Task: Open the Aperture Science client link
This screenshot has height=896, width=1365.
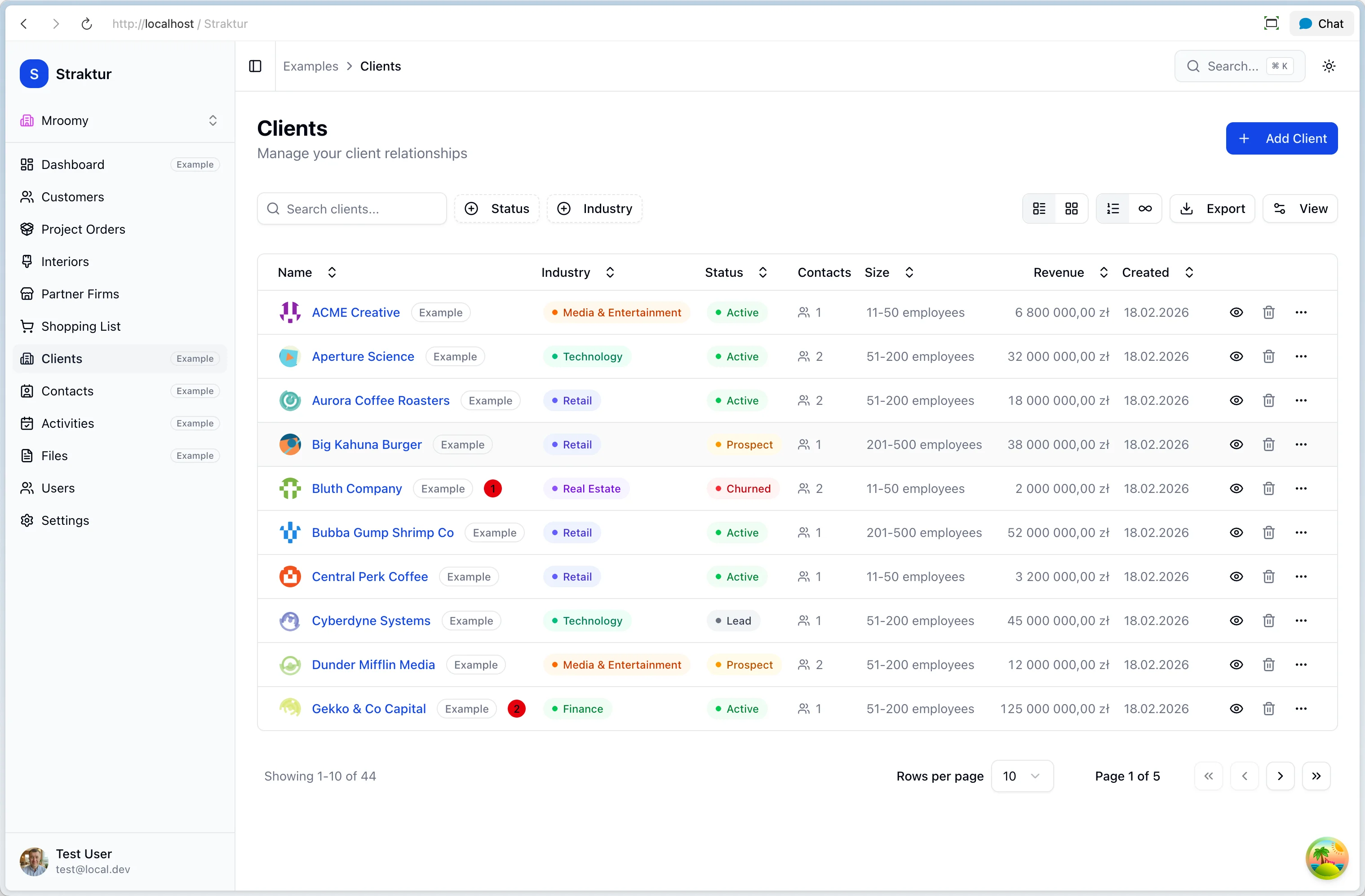Action: point(363,356)
